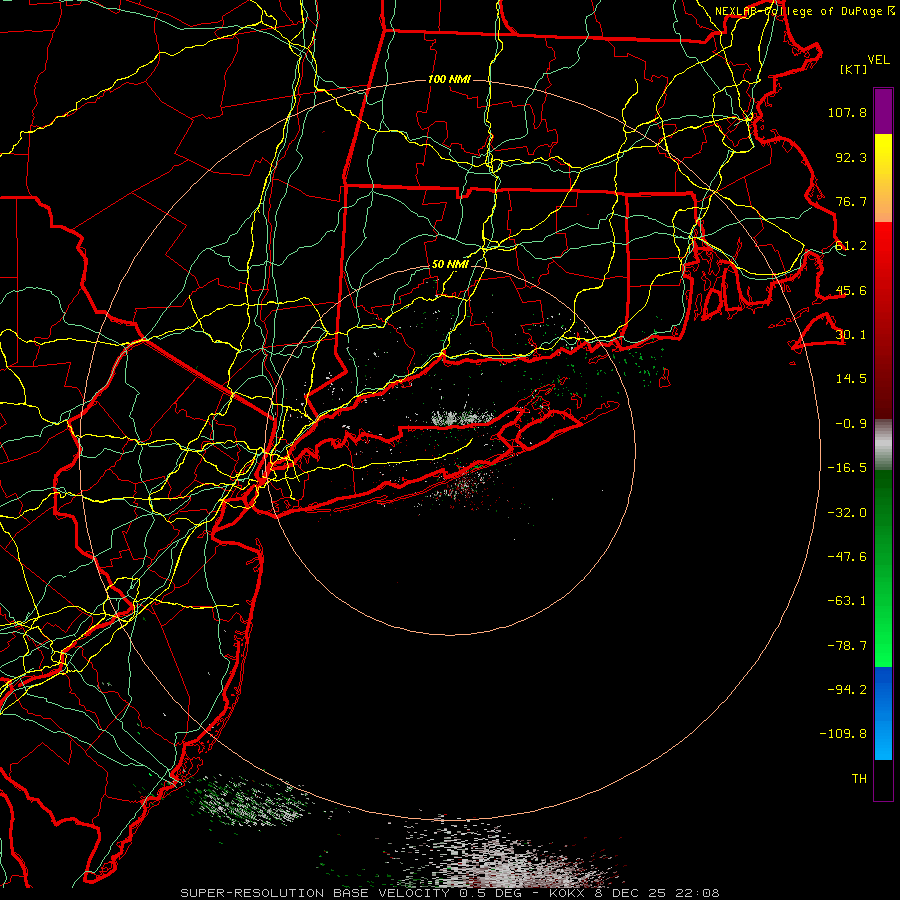This screenshot has width=900, height=900.
Task: Click the TH legend label
Action: [859, 779]
